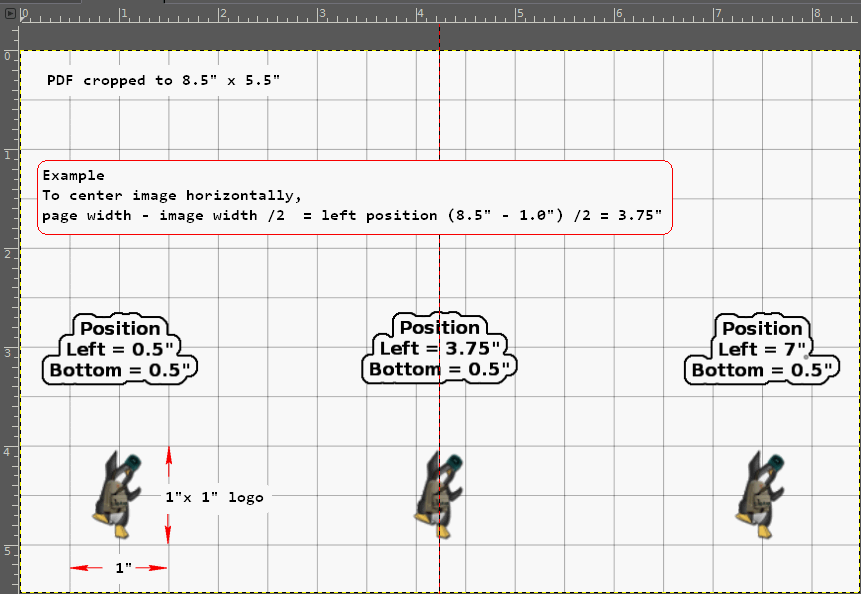Select the centered penguin logo on the guide
The width and height of the screenshot is (861, 594).
pyautogui.click(x=439, y=494)
